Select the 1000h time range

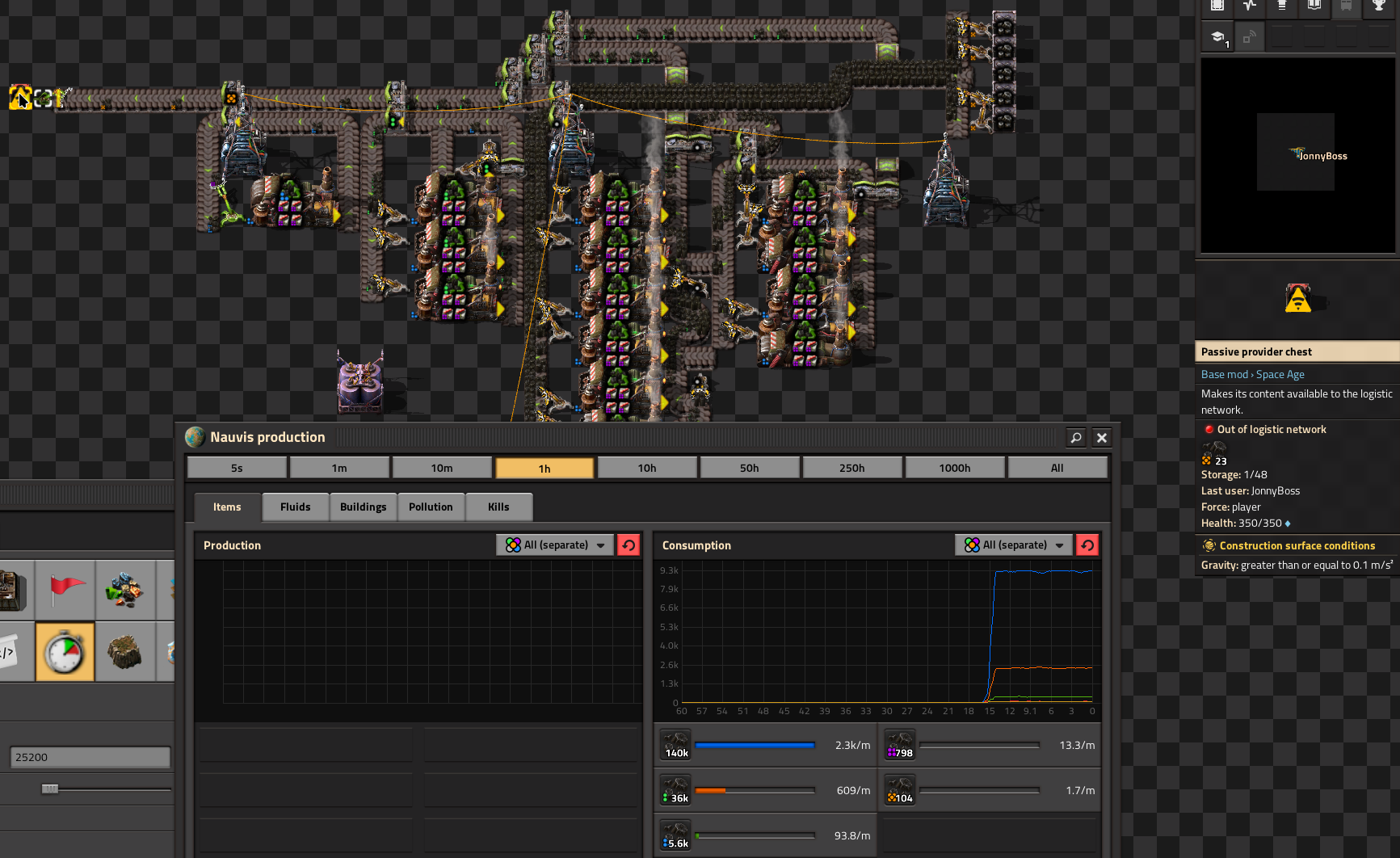(x=955, y=468)
